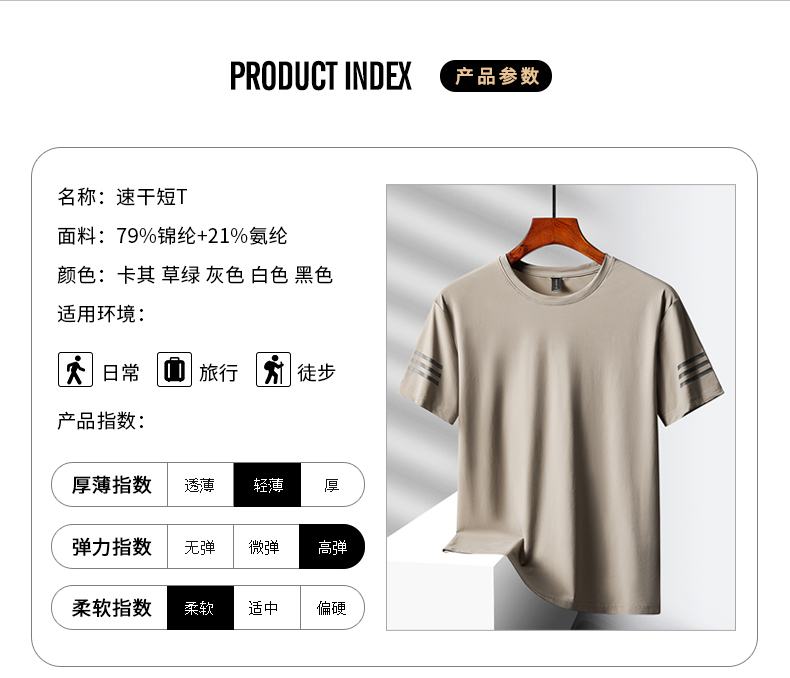
Task: Click the 弹力指数 label
Action: (x=111, y=547)
